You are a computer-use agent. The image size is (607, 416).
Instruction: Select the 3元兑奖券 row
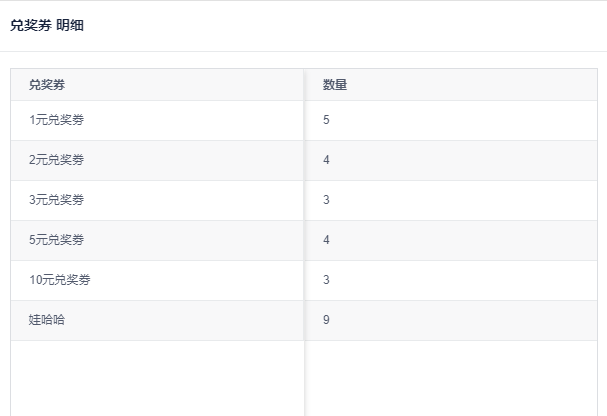click(x=304, y=200)
